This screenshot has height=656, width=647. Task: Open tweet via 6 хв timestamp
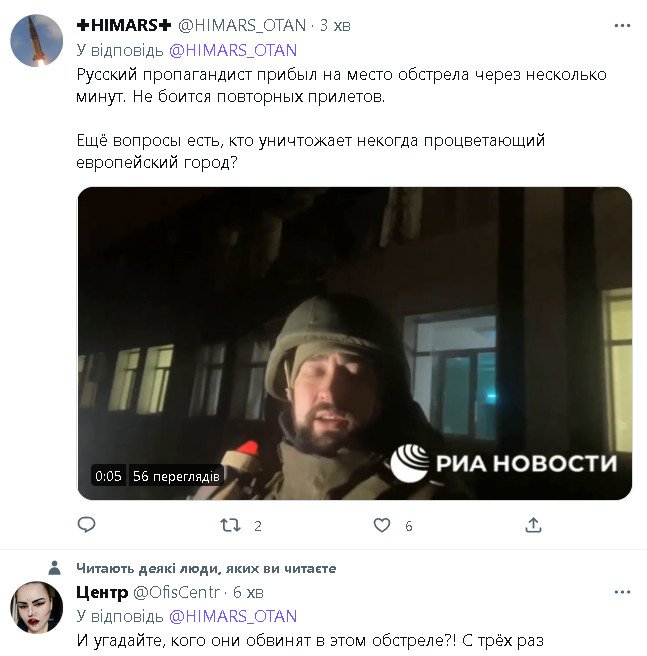248,592
